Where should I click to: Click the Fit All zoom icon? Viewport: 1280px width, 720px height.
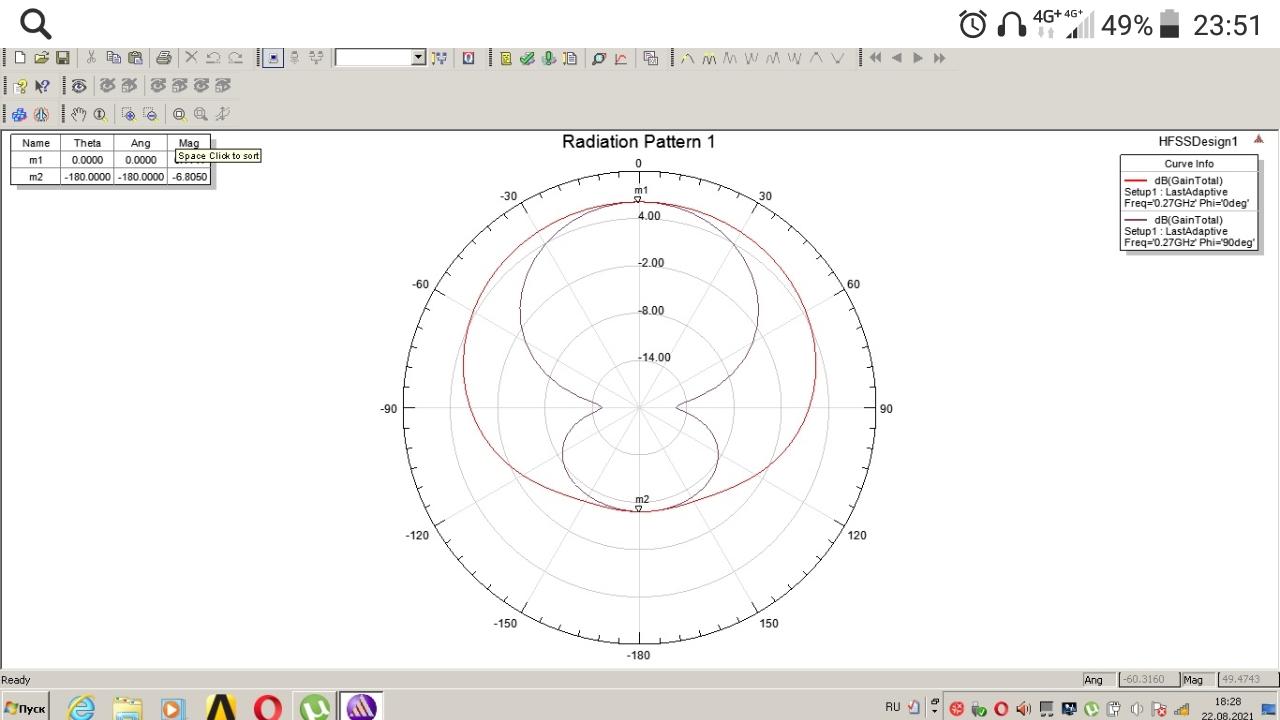179,114
